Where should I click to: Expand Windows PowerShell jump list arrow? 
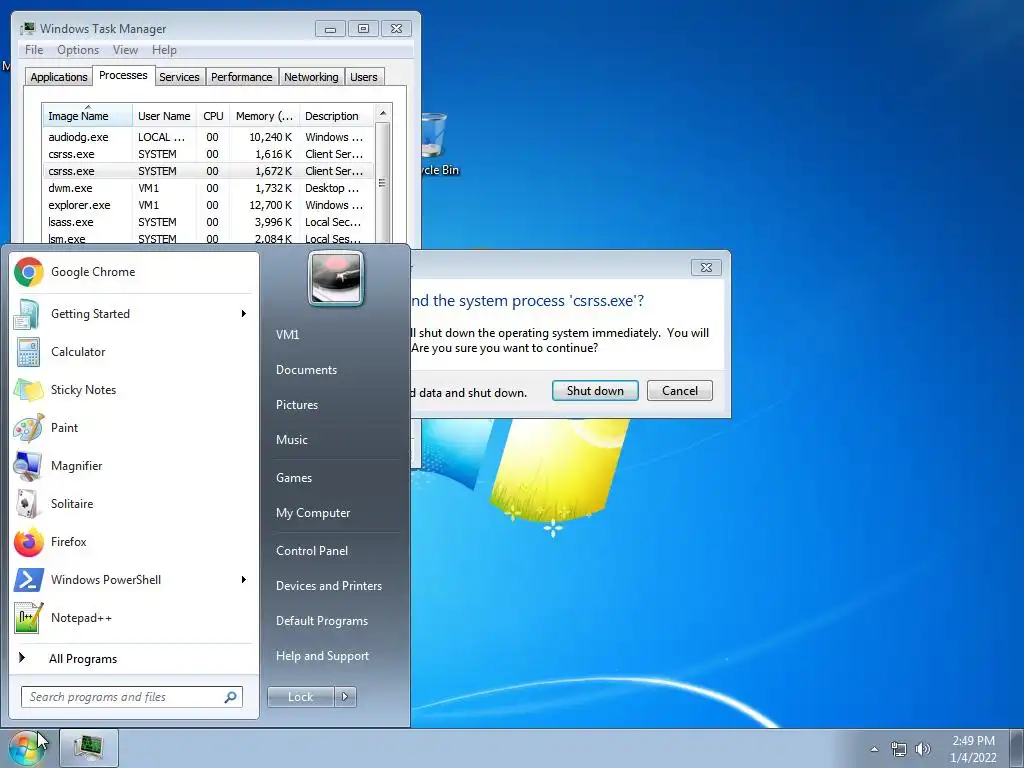tap(244, 580)
